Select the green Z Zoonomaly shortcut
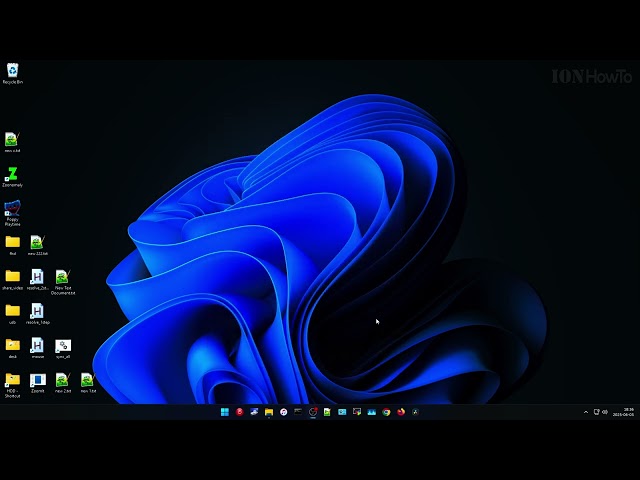The height and width of the screenshot is (480, 640). 12,177
